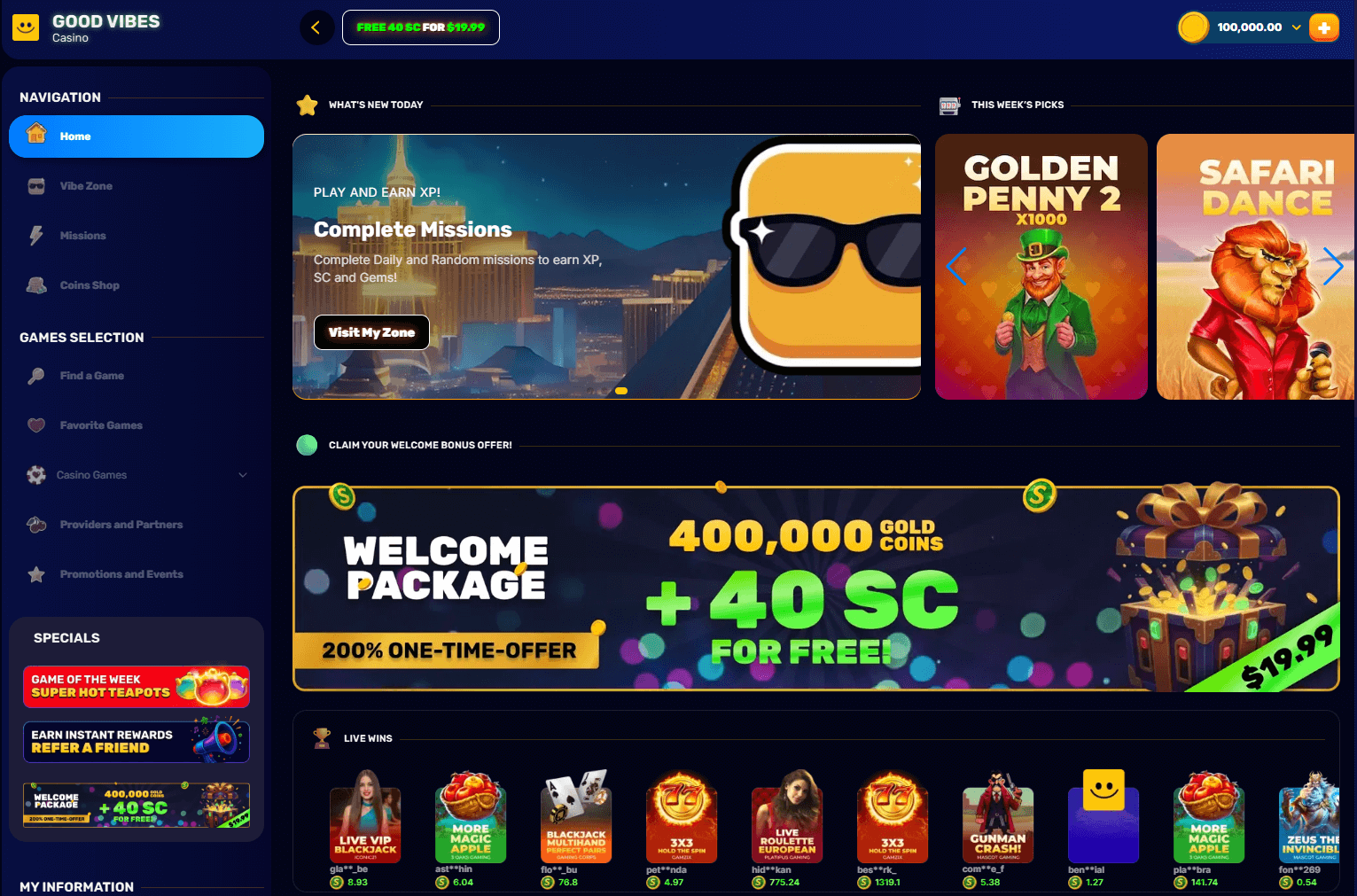Select the active carousel indicator dot
Image resolution: width=1357 pixels, height=896 pixels.
621,391
